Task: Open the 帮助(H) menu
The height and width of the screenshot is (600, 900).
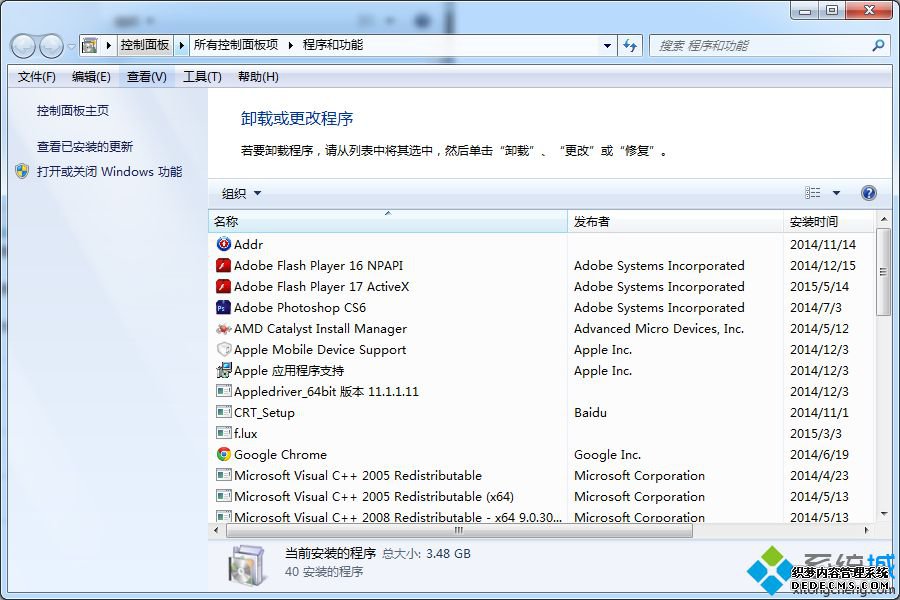Action: [258, 76]
